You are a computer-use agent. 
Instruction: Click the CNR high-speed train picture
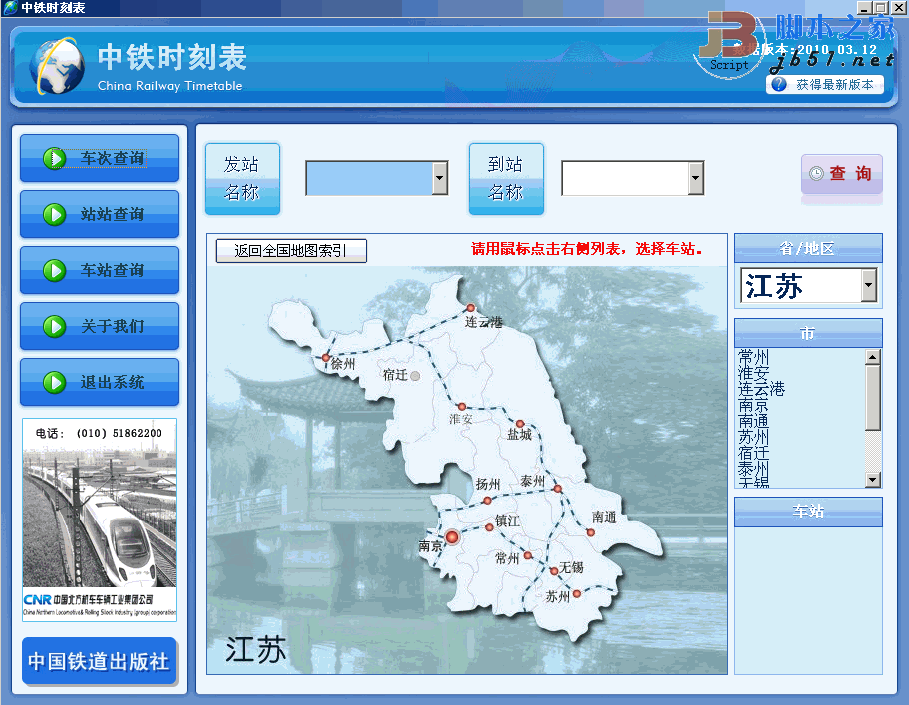pyautogui.click(x=99, y=519)
